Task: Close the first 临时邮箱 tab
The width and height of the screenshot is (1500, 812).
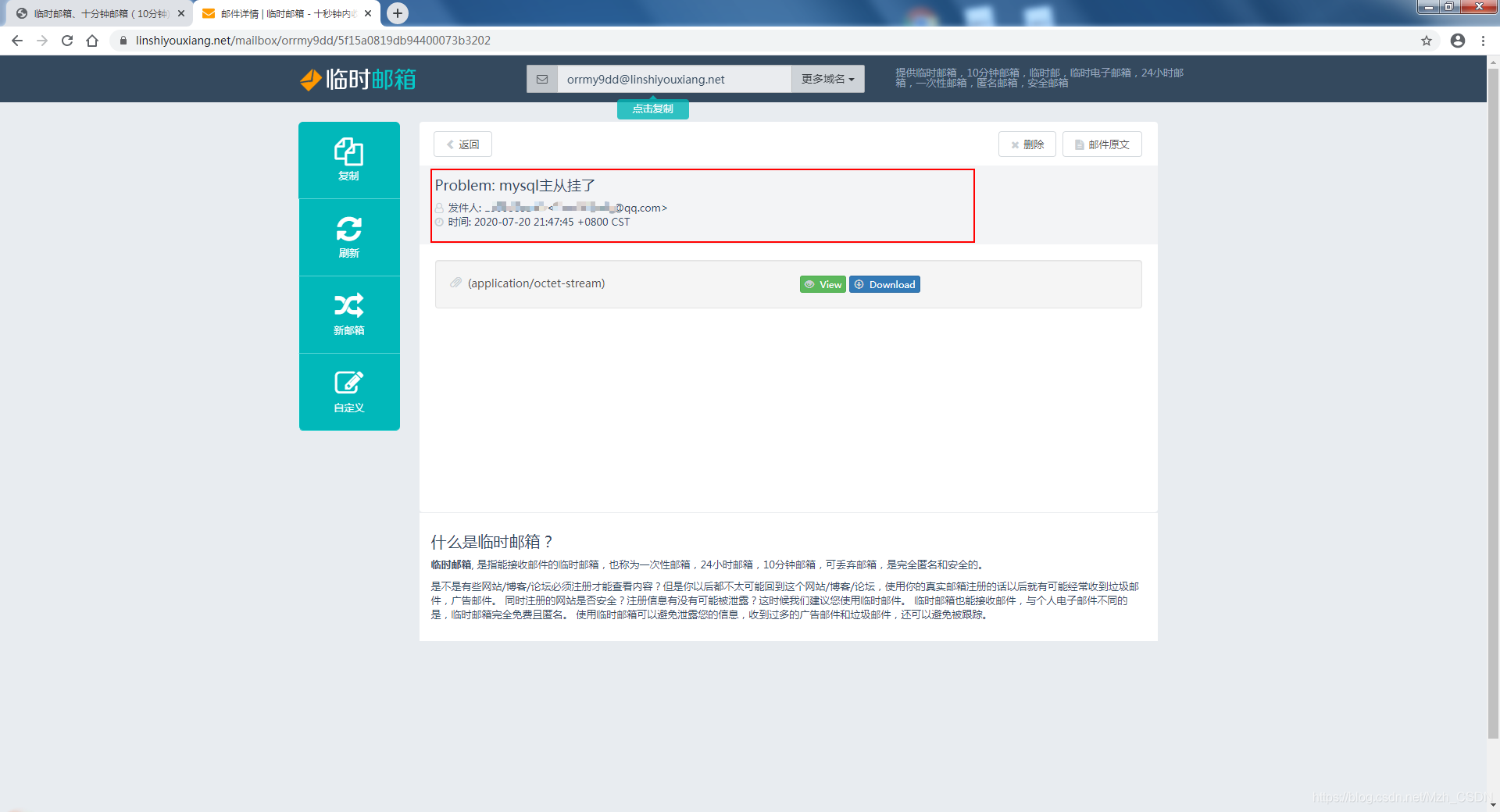Action: tap(181, 13)
